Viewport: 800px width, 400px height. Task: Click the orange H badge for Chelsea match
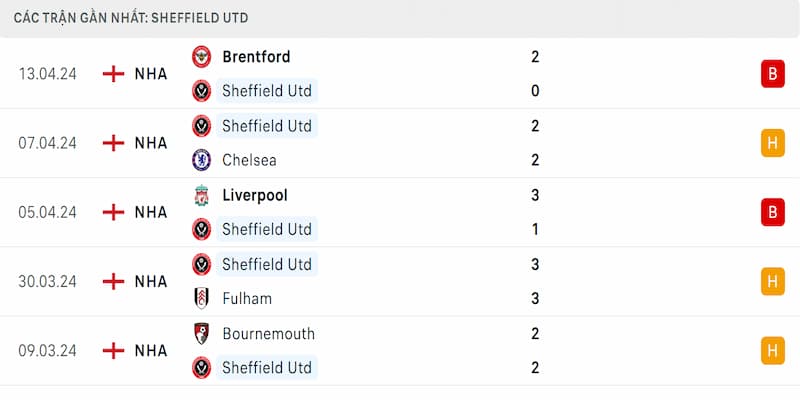point(772,143)
